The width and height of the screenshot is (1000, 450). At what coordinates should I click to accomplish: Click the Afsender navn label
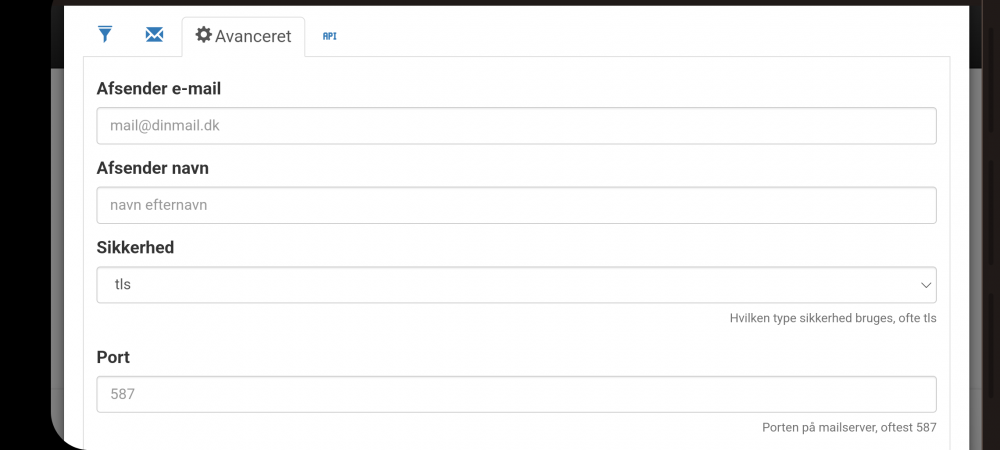tap(152, 168)
